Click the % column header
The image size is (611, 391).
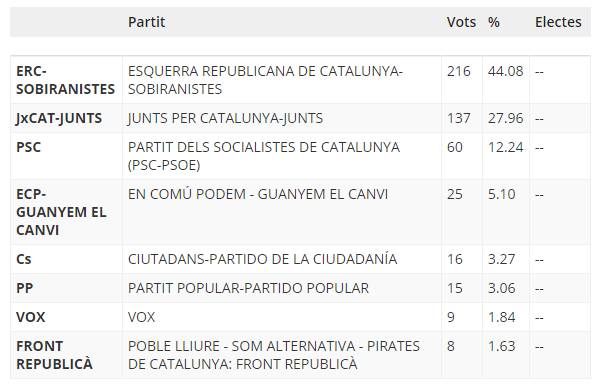click(494, 22)
